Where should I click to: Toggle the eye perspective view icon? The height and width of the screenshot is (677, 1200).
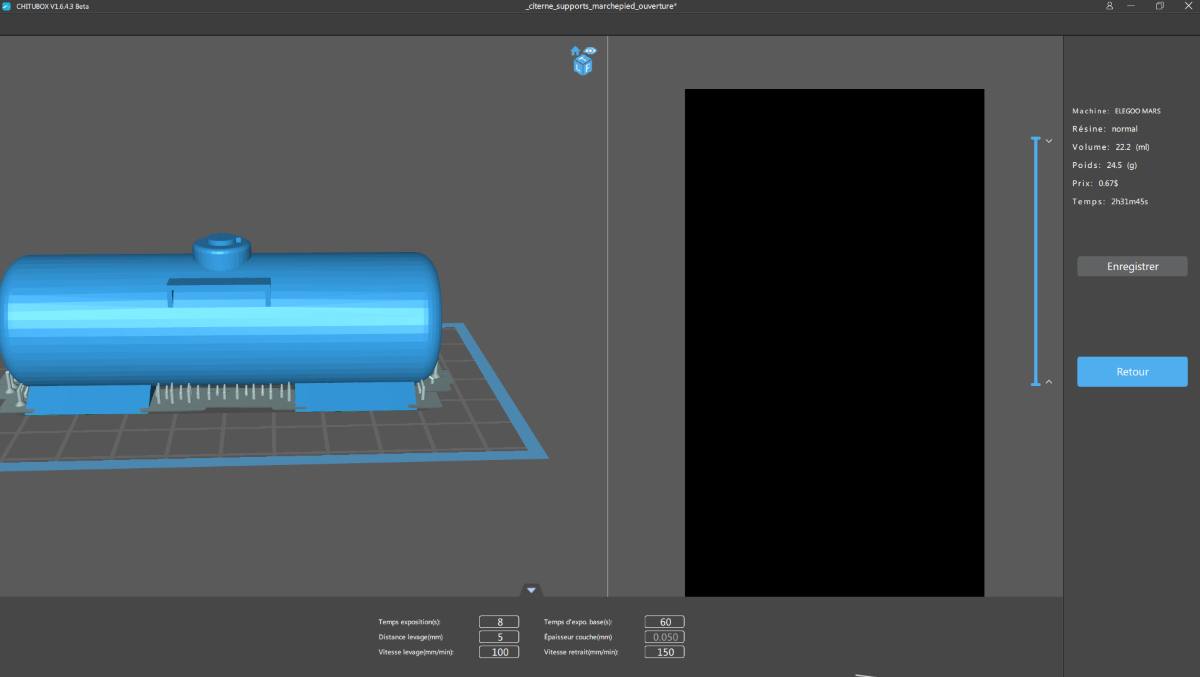click(590, 50)
